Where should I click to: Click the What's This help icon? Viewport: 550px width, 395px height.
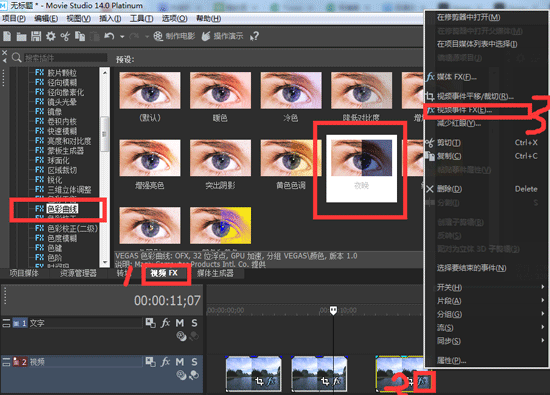coord(255,36)
